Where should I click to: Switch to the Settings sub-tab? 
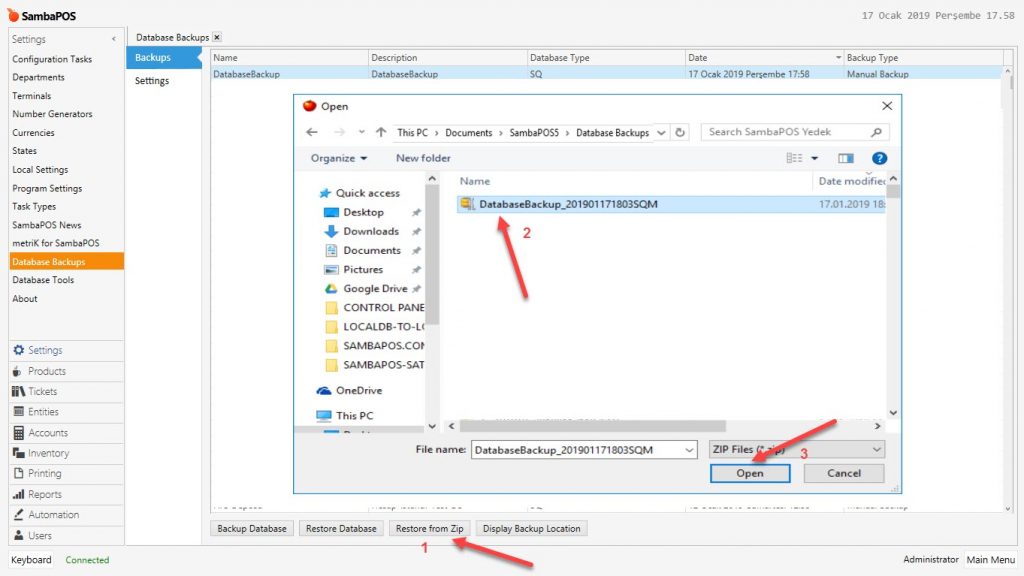[x=152, y=80]
